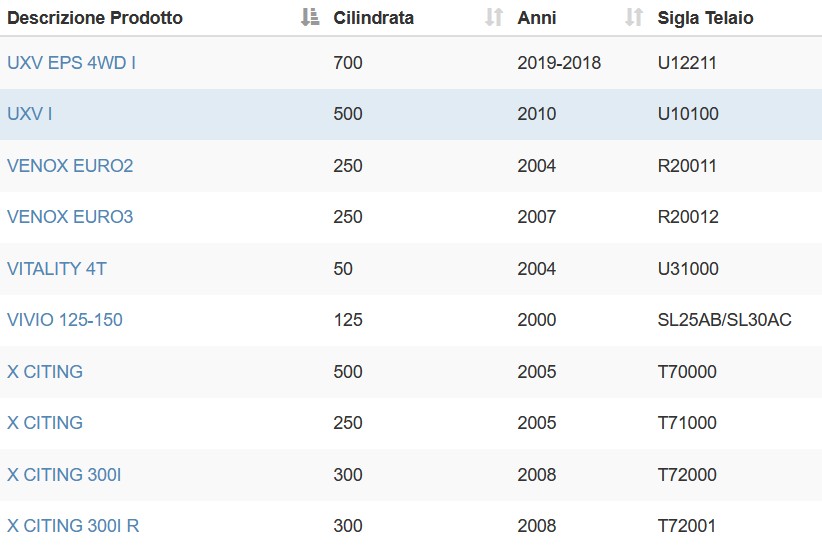822x551 pixels.
Task: Click the Cilindrata column sort arrows icon
Action: (x=494, y=17)
